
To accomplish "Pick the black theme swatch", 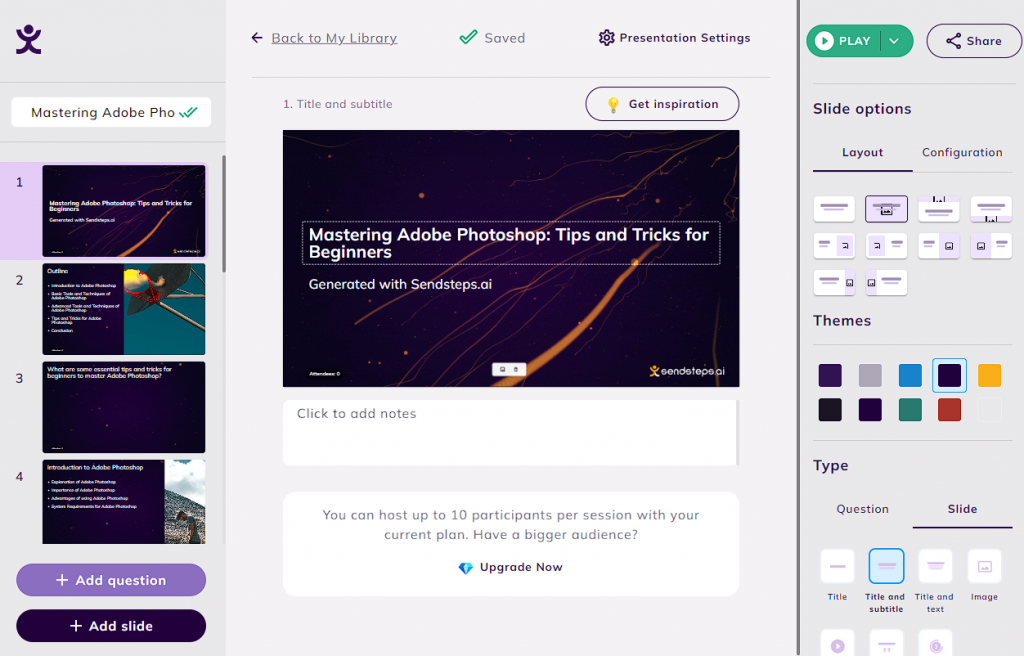I will [830, 410].
